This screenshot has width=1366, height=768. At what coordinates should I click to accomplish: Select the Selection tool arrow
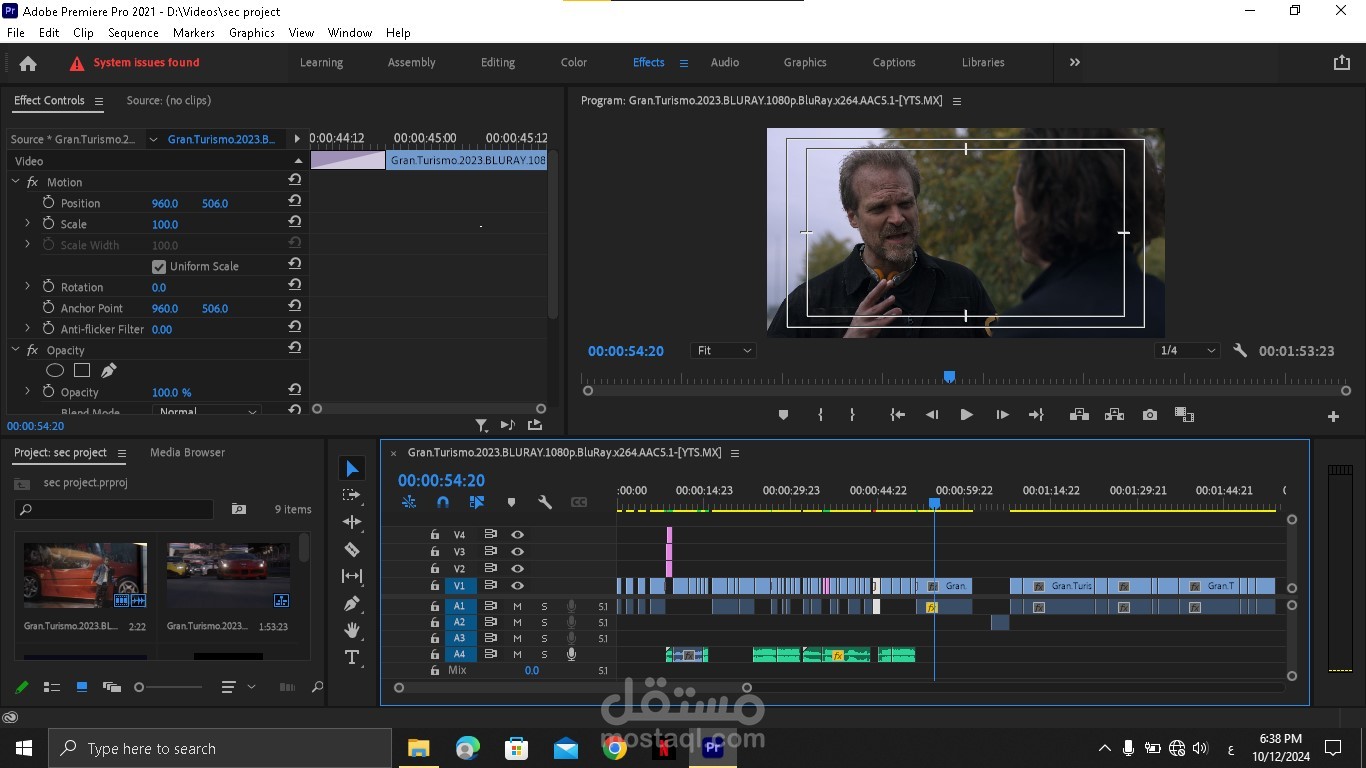click(x=352, y=468)
